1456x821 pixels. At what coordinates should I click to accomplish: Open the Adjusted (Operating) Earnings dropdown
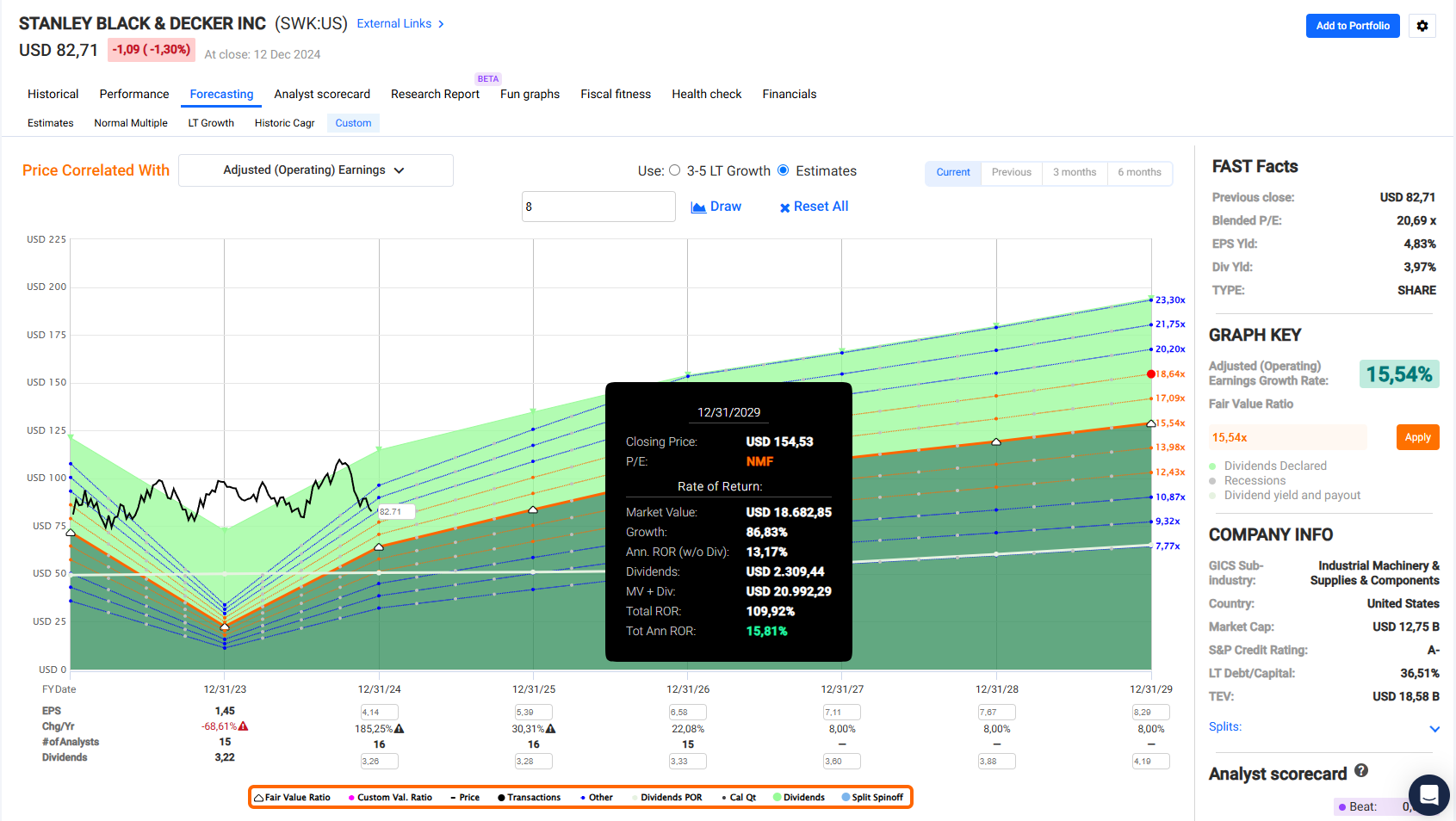coord(315,170)
